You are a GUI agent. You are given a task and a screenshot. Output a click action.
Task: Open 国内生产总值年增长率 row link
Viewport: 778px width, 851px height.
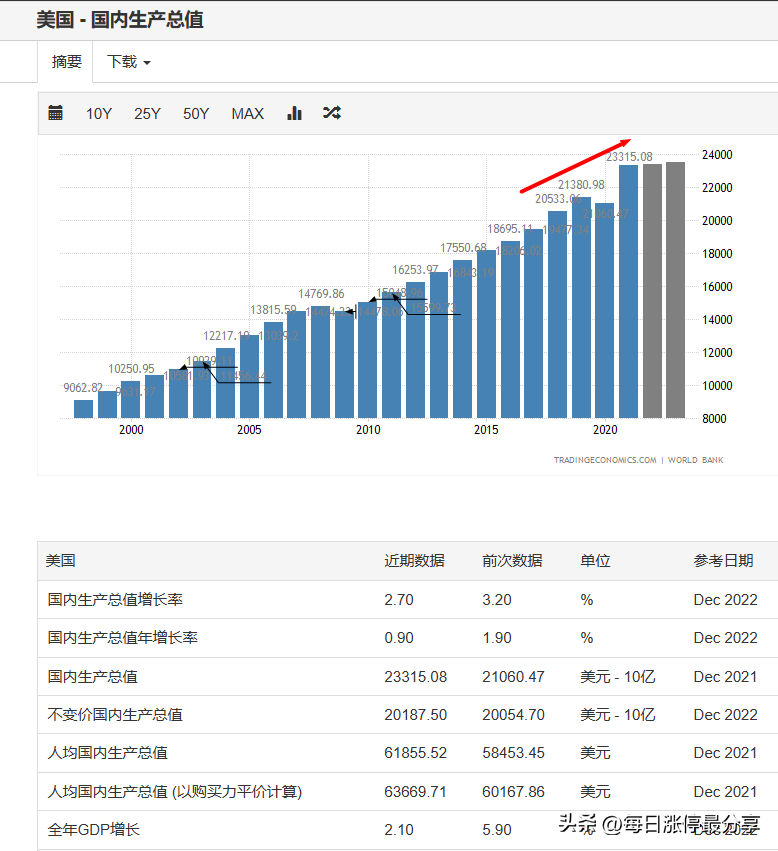tap(123, 638)
